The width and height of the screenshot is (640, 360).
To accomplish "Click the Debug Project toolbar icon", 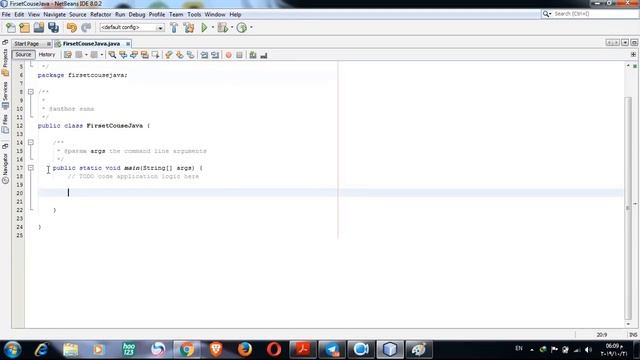I will (x=222, y=27).
